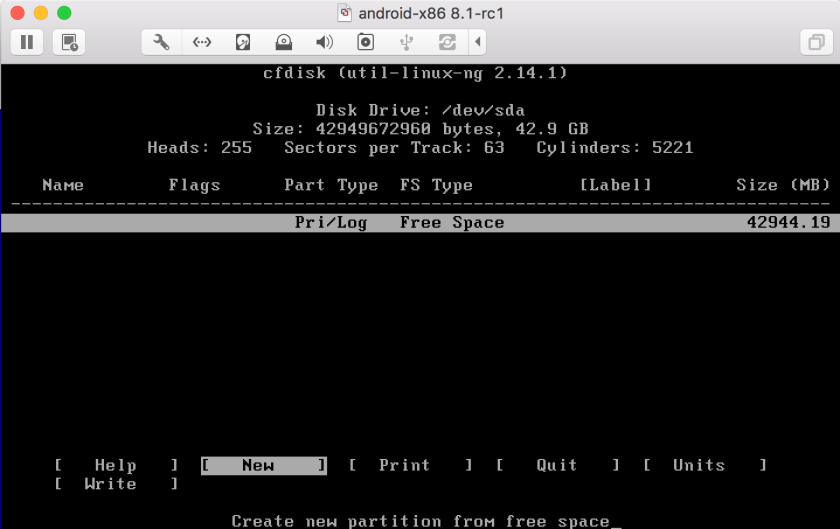Click the USB device icon
Screen dimensions: 840x529
[407, 42]
